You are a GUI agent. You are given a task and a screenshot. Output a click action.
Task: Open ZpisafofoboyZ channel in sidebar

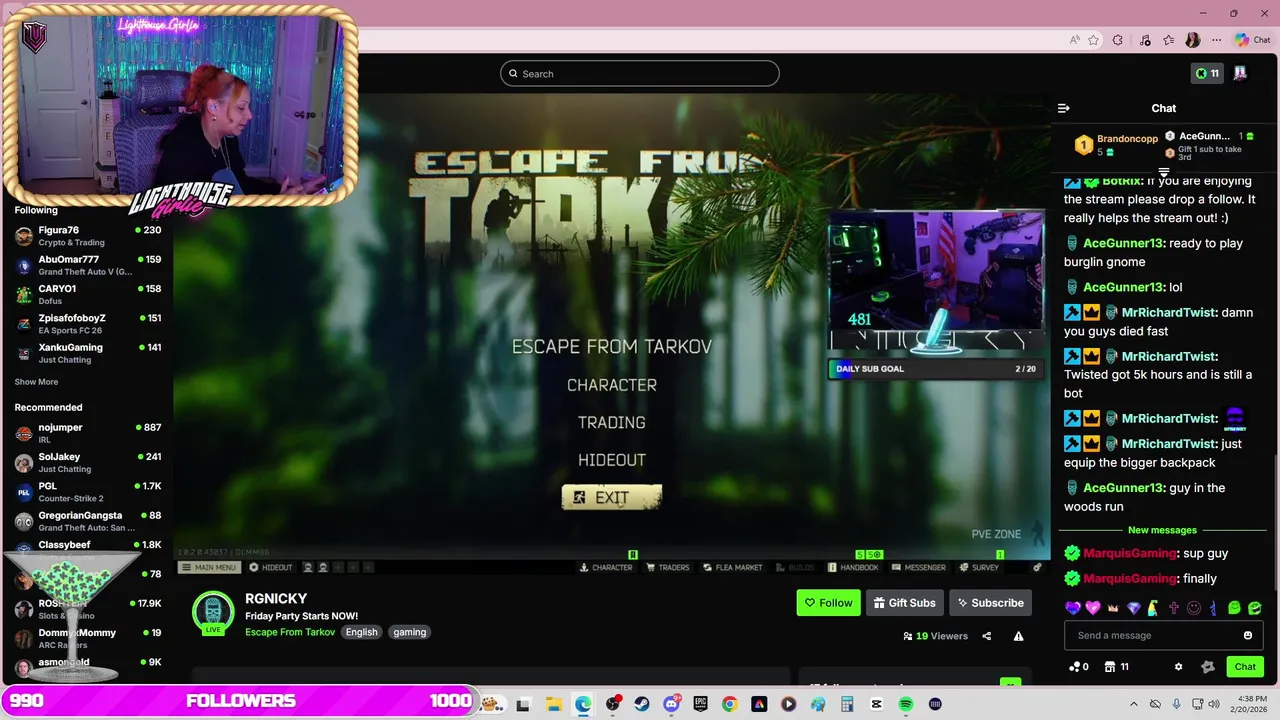click(x=88, y=323)
